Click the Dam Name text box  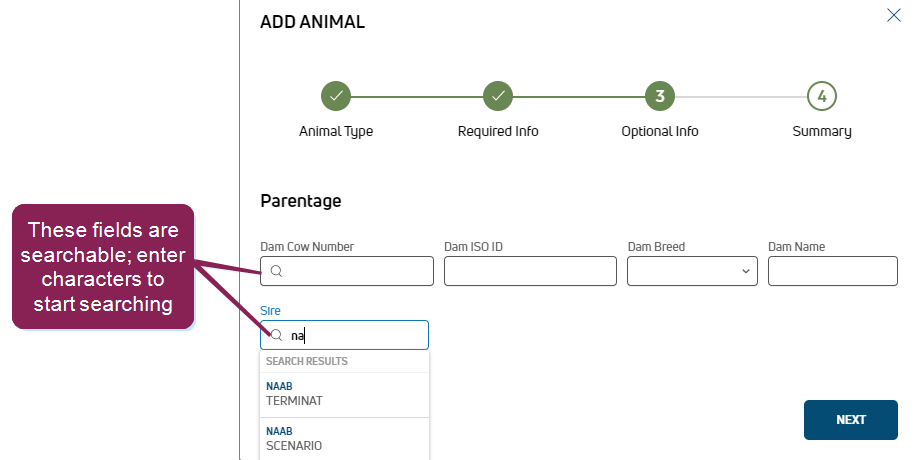pos(832,271)
